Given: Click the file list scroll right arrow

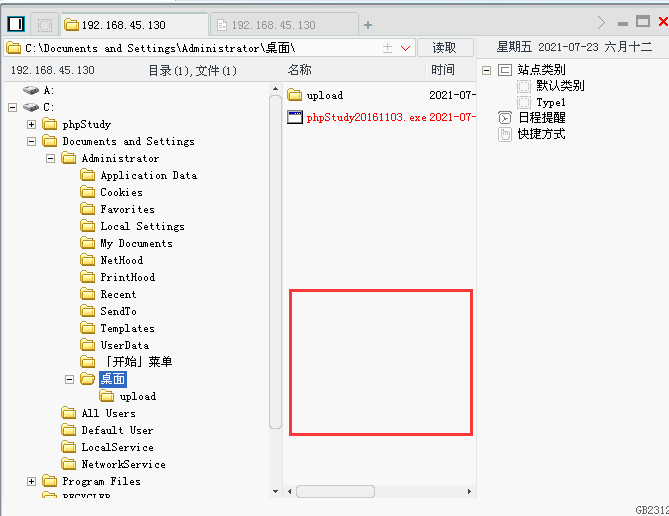Looking at the screenshot, I should tap(469, 491).
